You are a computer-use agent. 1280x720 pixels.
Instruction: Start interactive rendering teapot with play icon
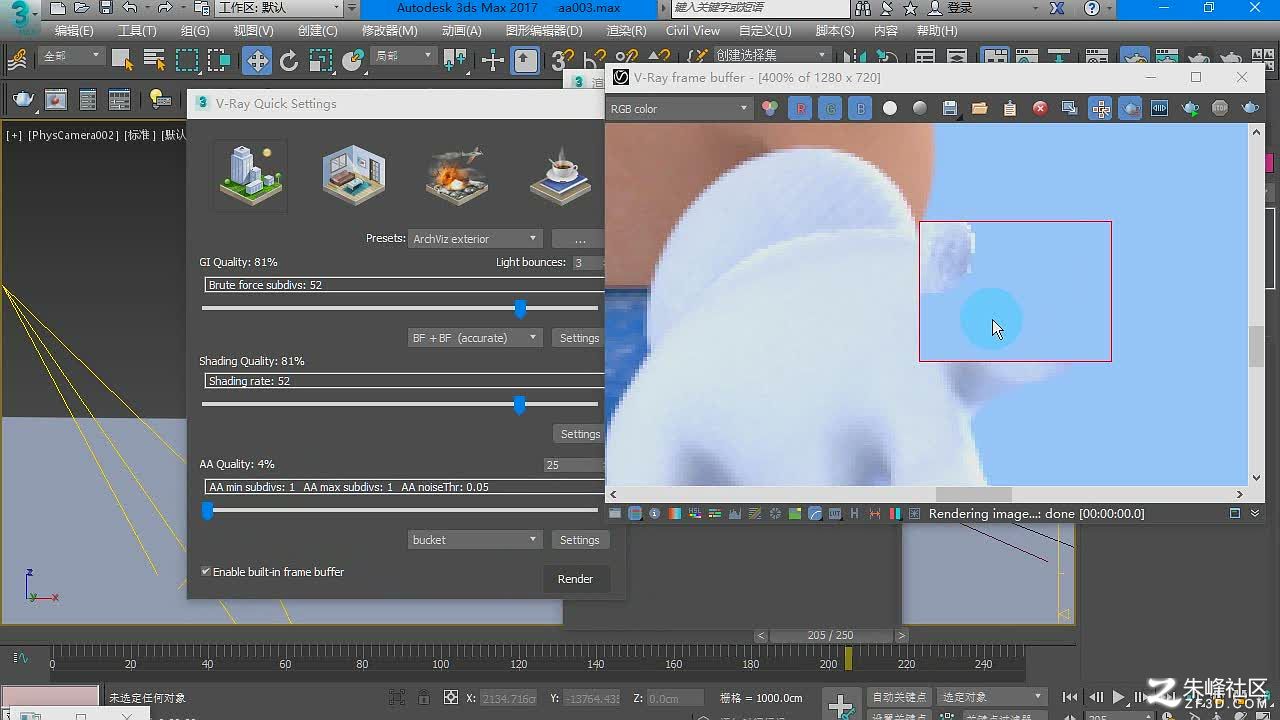1190,108
